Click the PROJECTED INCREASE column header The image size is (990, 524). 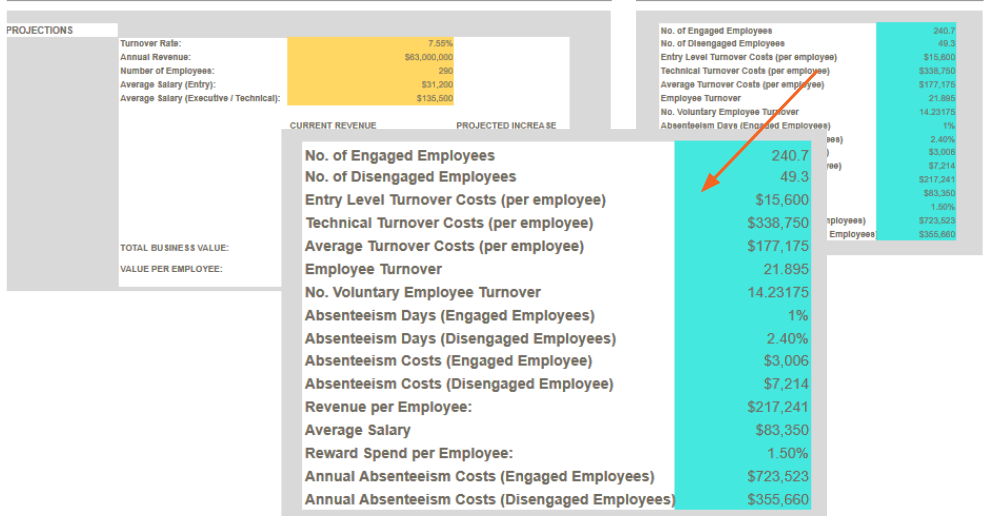tap(506, 126)
